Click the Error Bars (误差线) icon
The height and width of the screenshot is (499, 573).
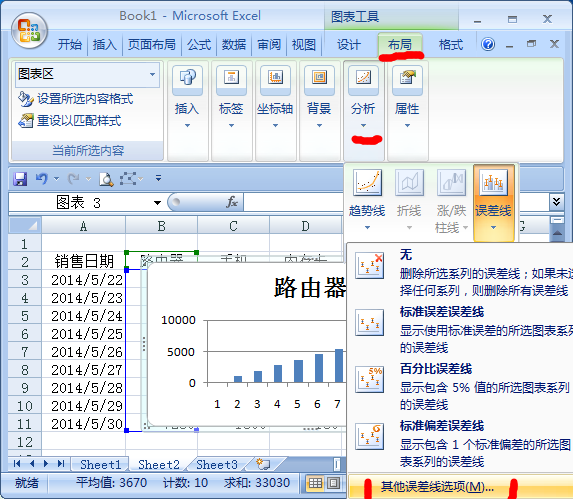[x=493, y=182]
